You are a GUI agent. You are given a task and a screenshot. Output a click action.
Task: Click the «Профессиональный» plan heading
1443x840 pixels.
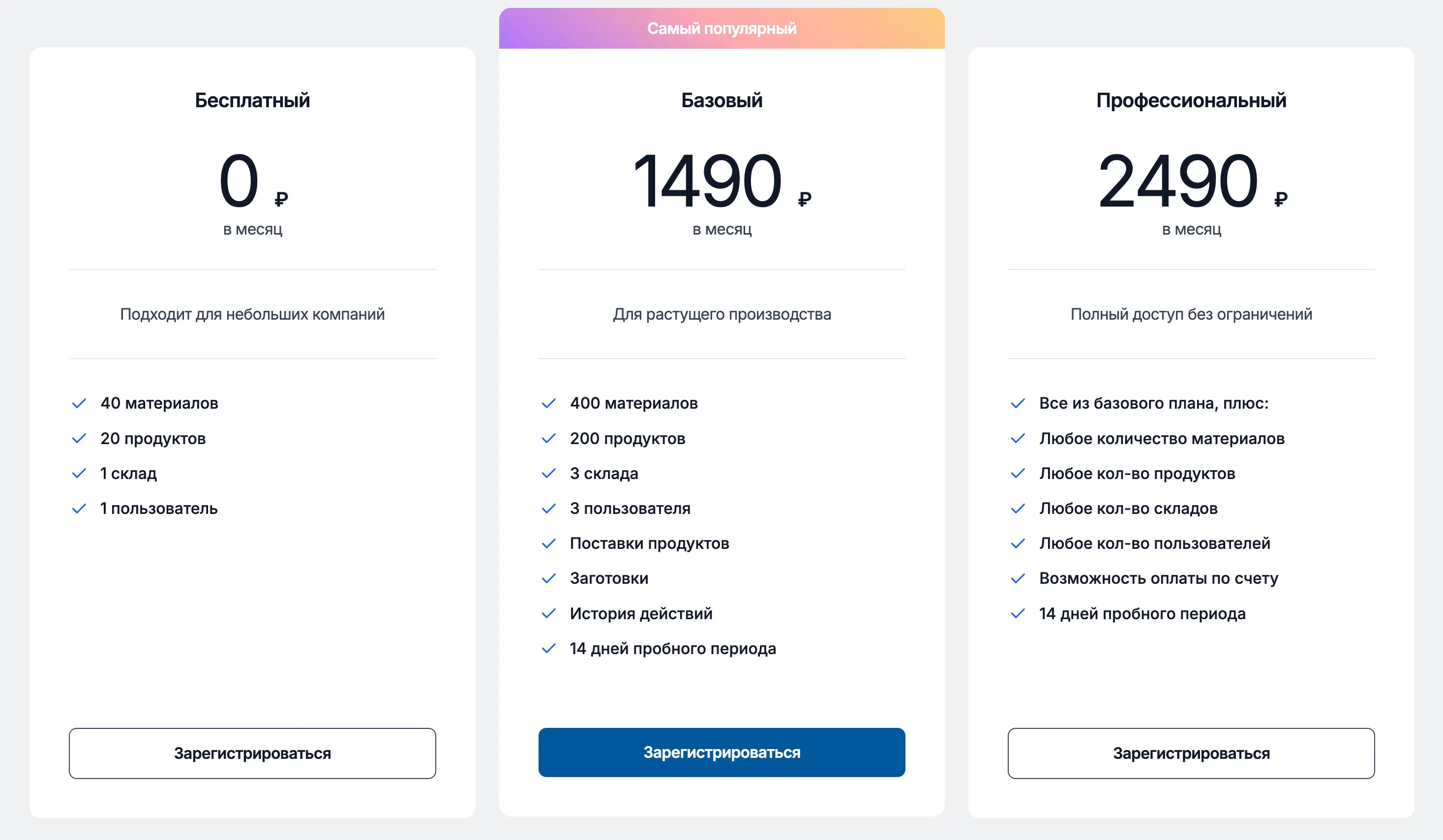(1191, 100)
